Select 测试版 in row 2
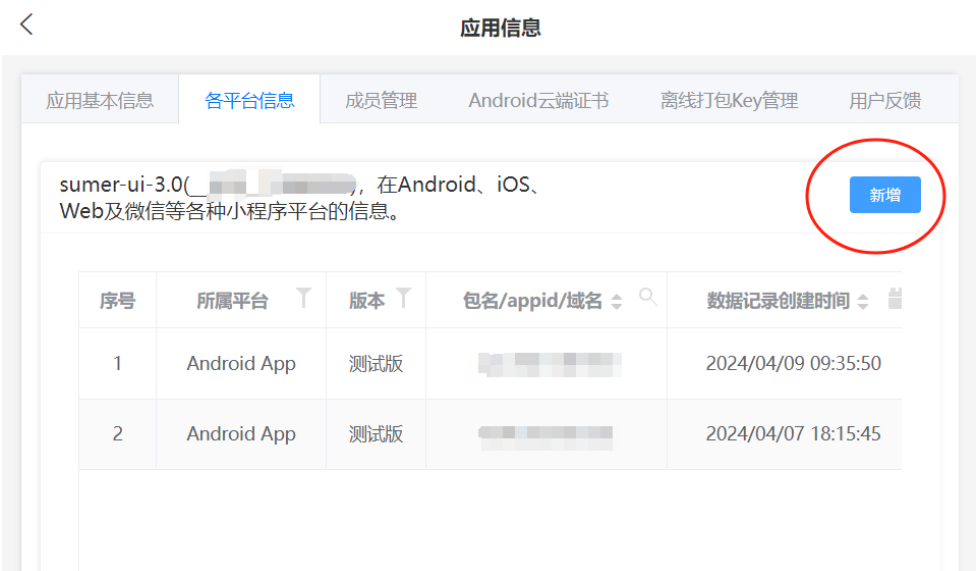The height and width of the screenshot is (571, 978). point(376,434)
